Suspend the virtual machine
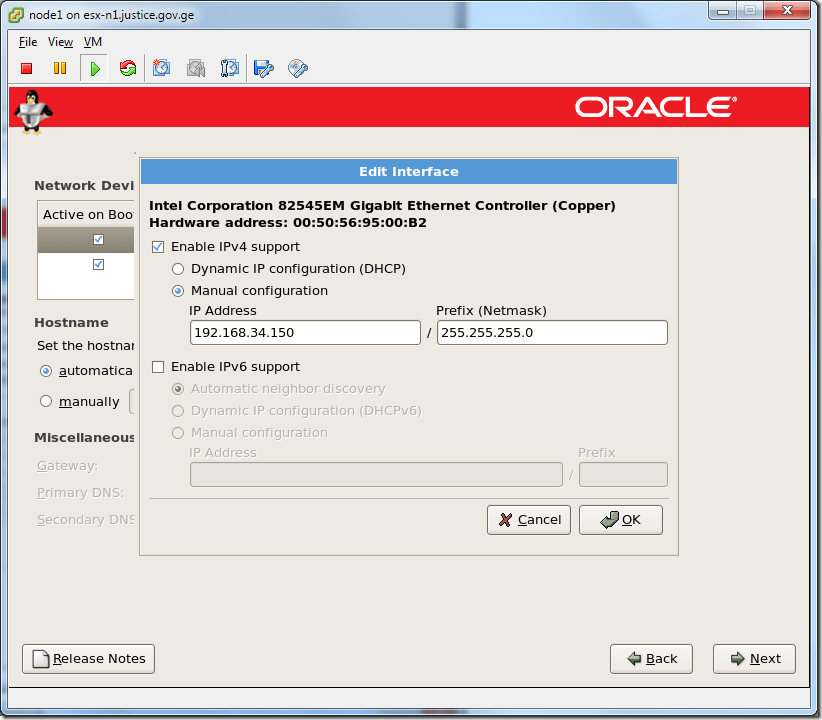Image resolution: width=822 pixels, height=720 pixels. [x=60, y=68]
